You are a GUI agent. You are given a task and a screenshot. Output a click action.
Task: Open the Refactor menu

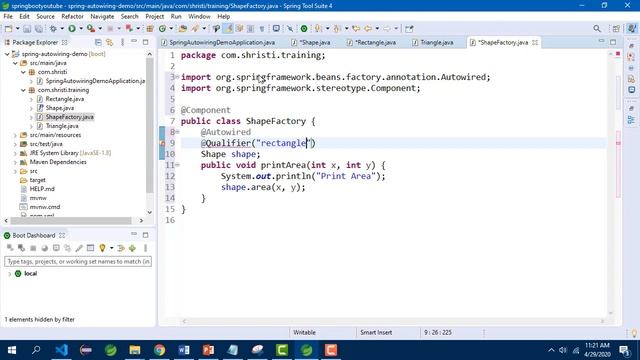click(x=72, y=16)
